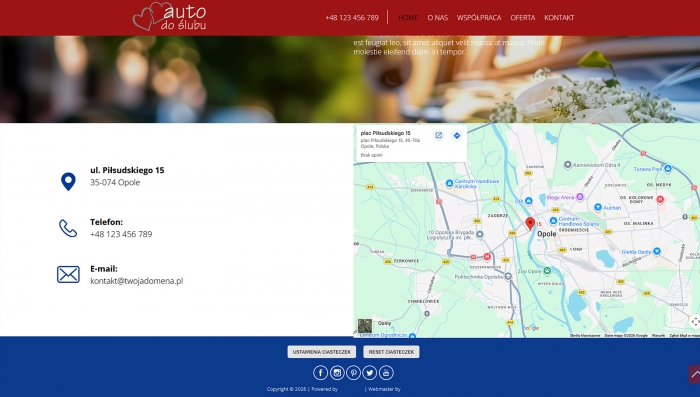Click the 'Telefon:' label
This screenshot has height=397, width=700.
pos(106,222)
